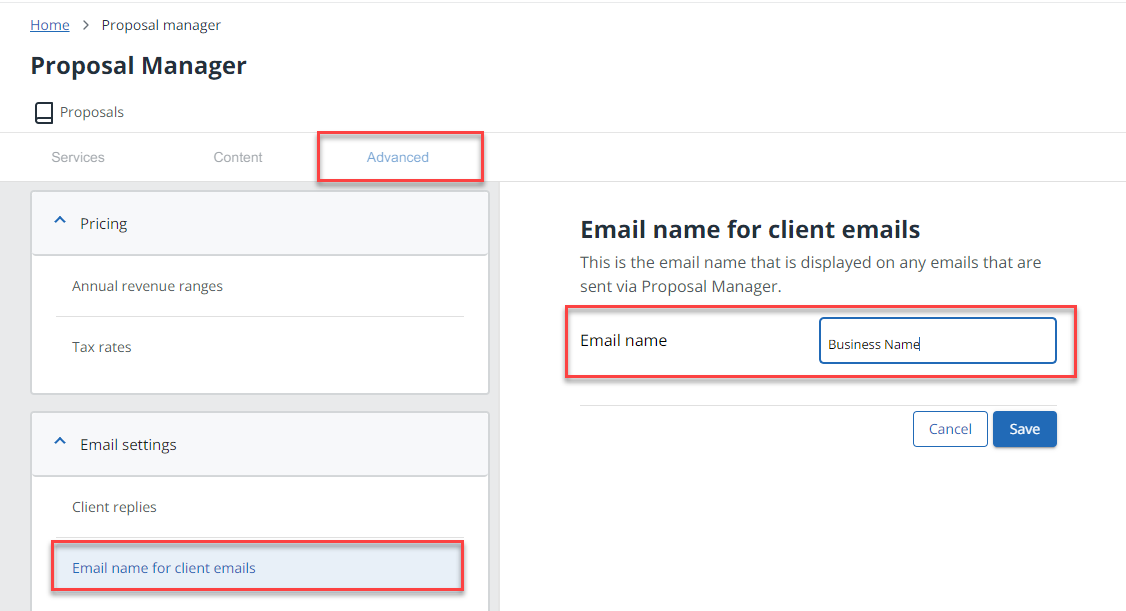Screen dimensions: 1126x611
Task: Select Email name for client emails item
Action: tap(164, 568)
